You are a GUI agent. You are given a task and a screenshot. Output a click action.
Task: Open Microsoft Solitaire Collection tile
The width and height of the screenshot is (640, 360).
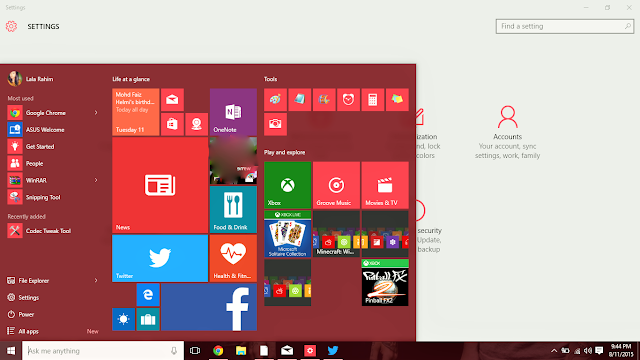tap(287, 234)
